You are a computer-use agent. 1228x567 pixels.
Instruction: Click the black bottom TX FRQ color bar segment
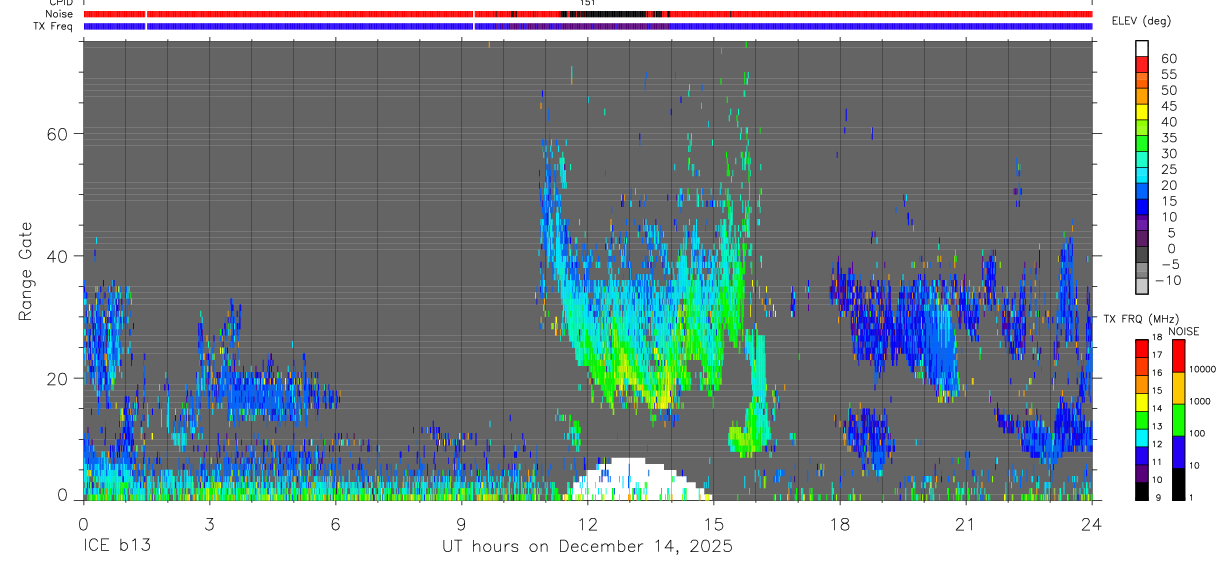[x=1142, y=491]
